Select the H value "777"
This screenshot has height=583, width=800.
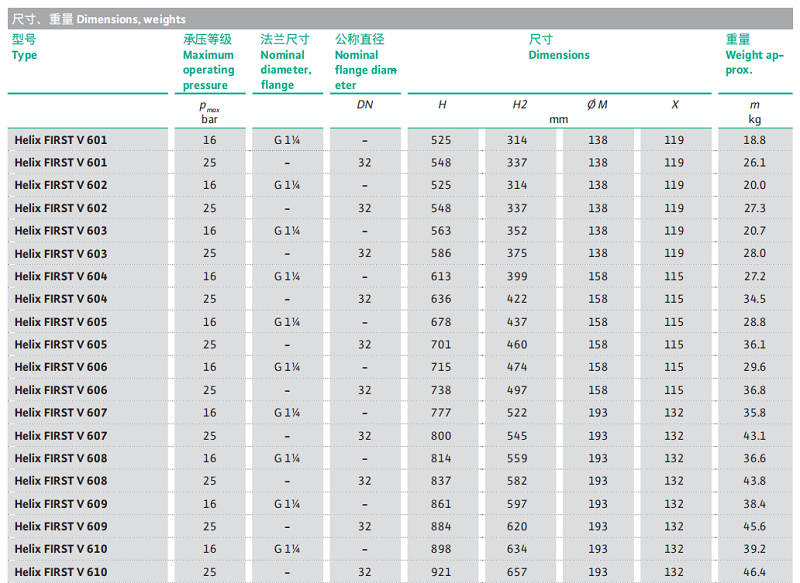[441, 413]
